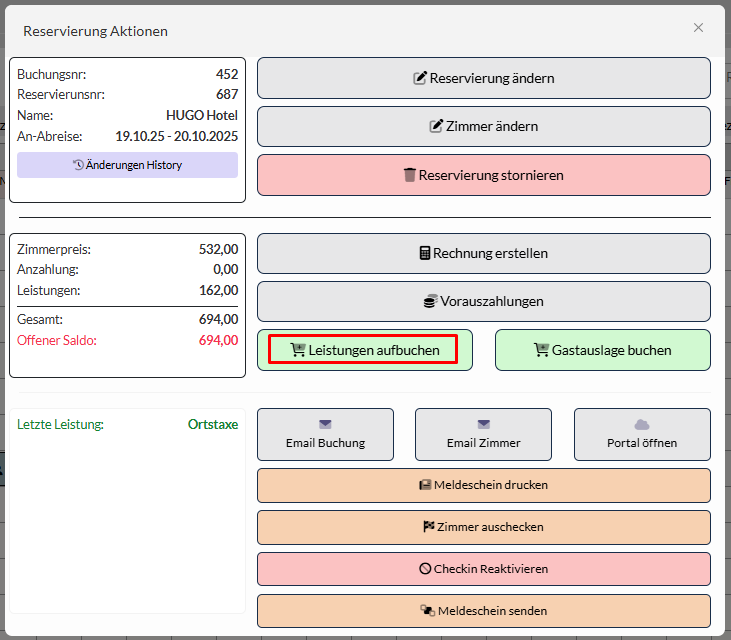This screenshot has width=731, height=640.
Task: Click the Reservierung Aktionen dialog title
Action: tap(95, 31)
